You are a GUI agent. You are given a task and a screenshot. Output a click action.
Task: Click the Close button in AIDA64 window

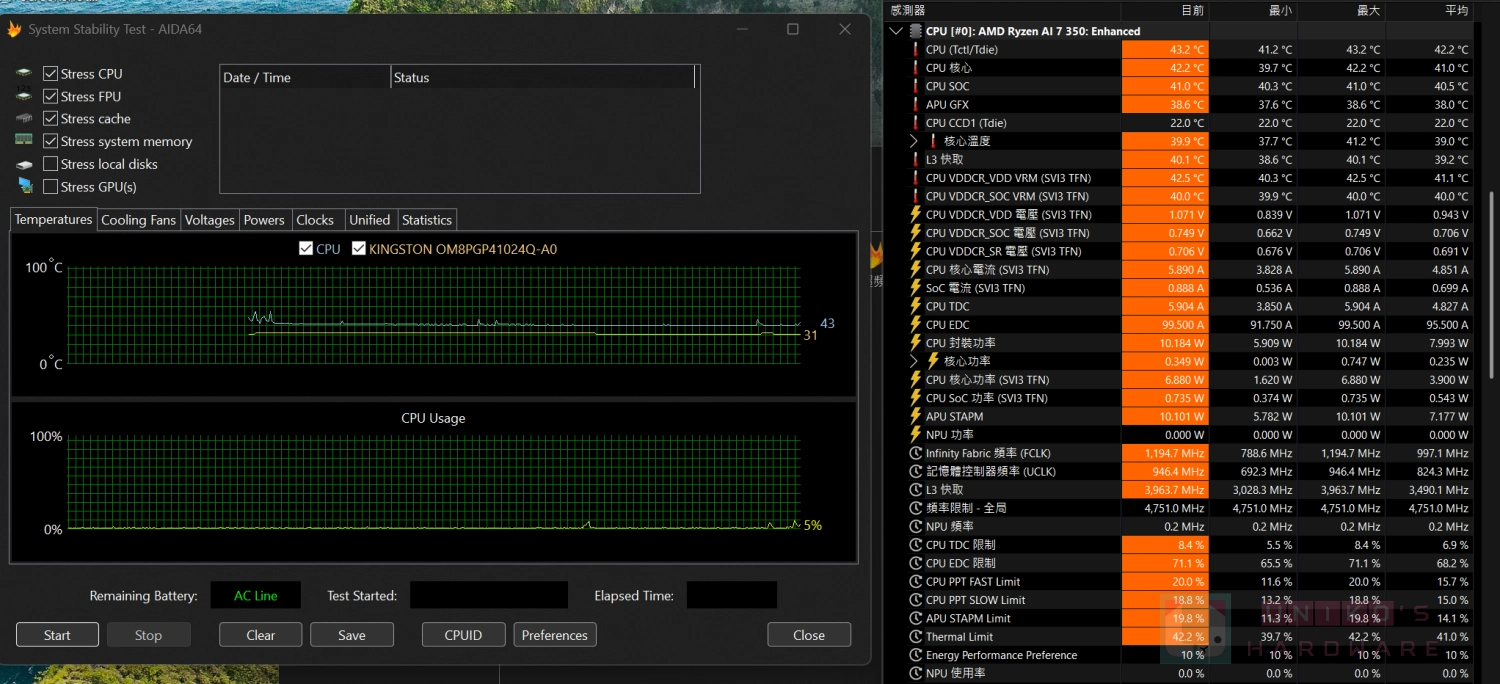[809, 635]
